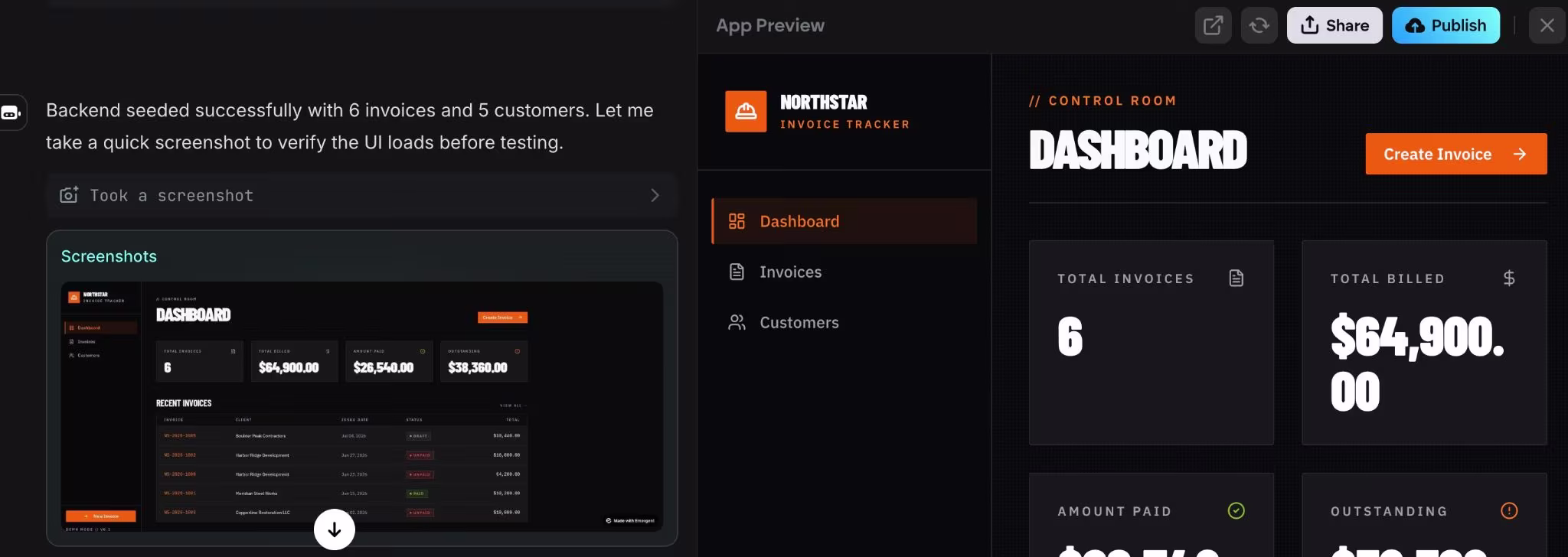
Task: Click the Create Invoice button
Action: 1455,154
